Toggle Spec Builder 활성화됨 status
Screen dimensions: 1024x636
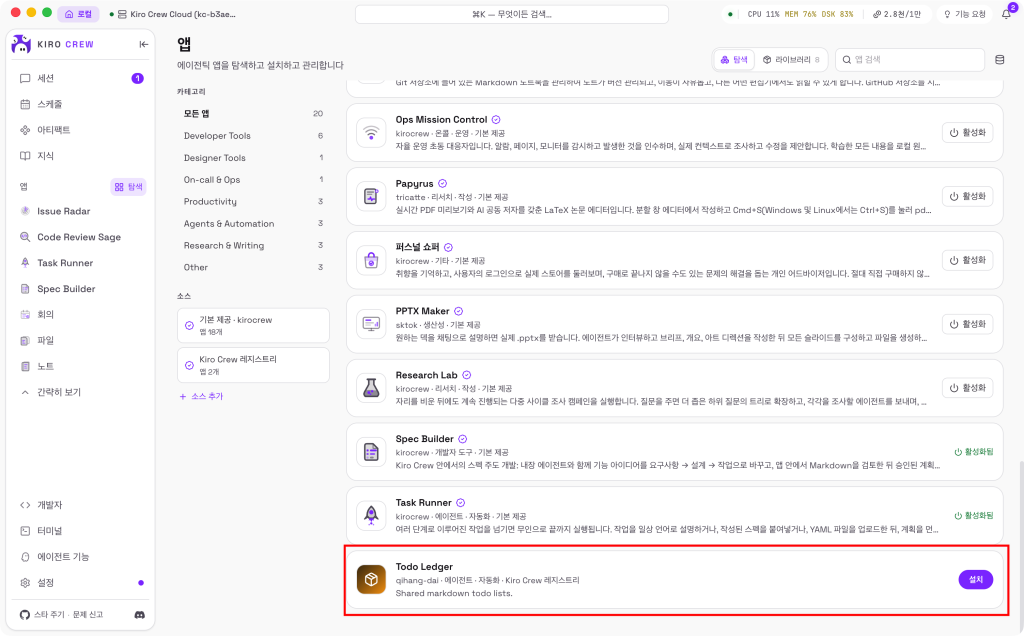[974, 452]
